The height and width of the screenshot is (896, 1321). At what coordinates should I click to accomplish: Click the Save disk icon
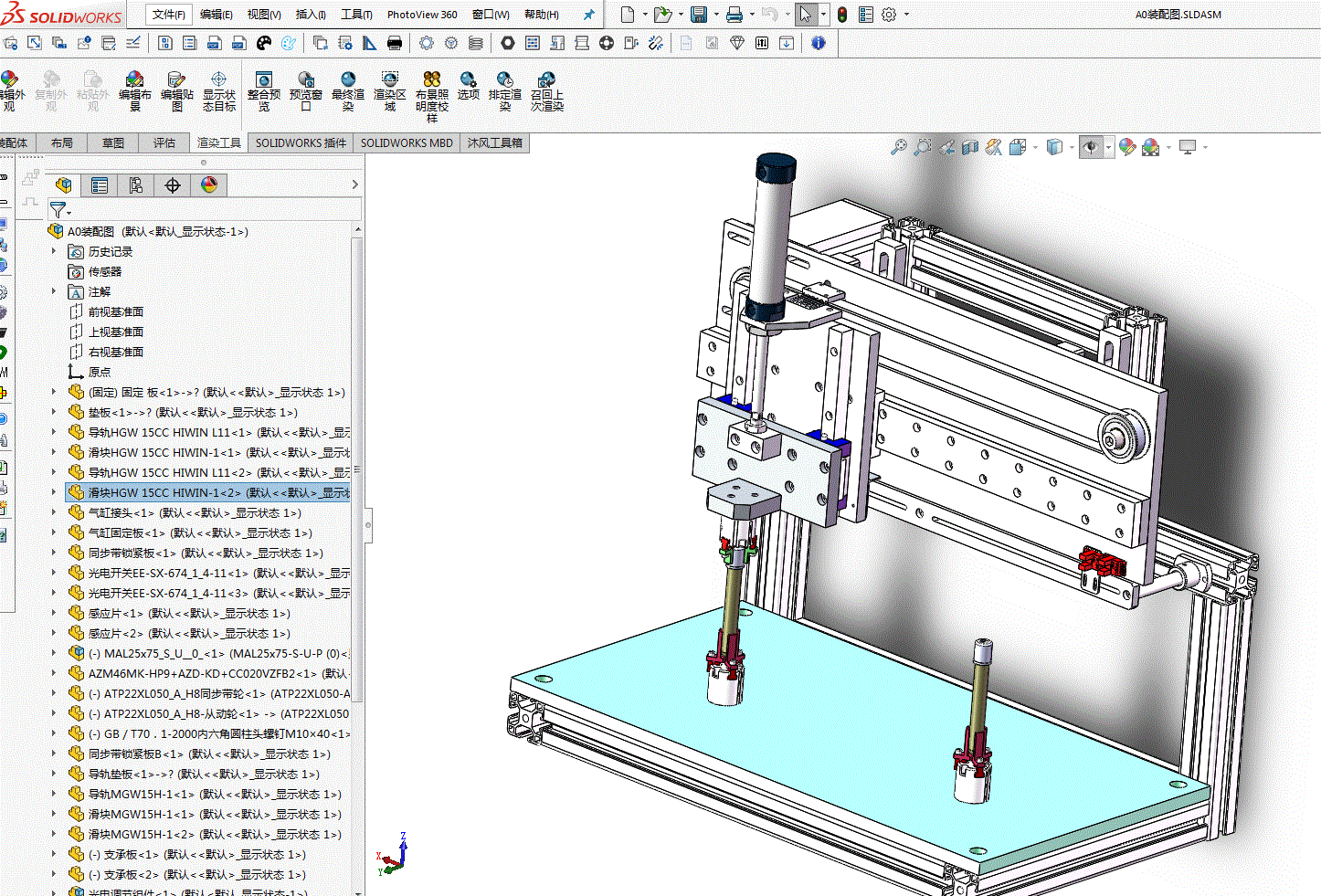(699, 15)
